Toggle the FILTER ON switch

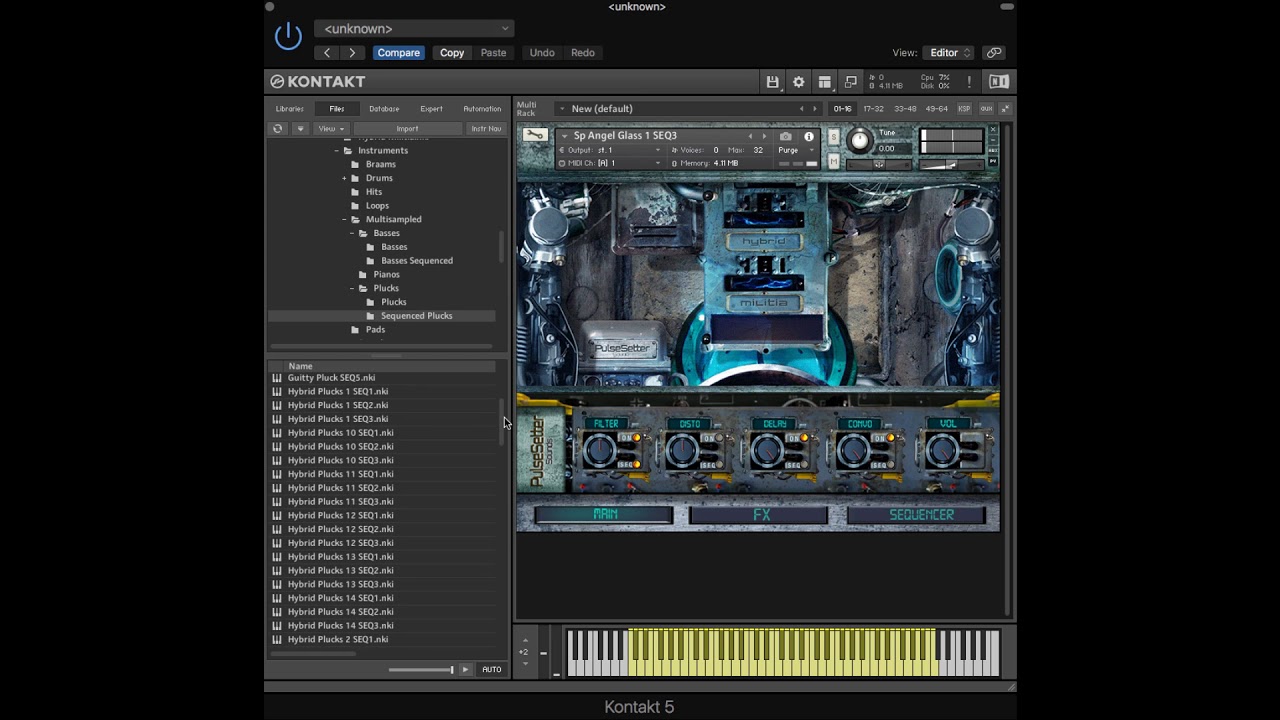pyautogui.click(x=629, y=438)
